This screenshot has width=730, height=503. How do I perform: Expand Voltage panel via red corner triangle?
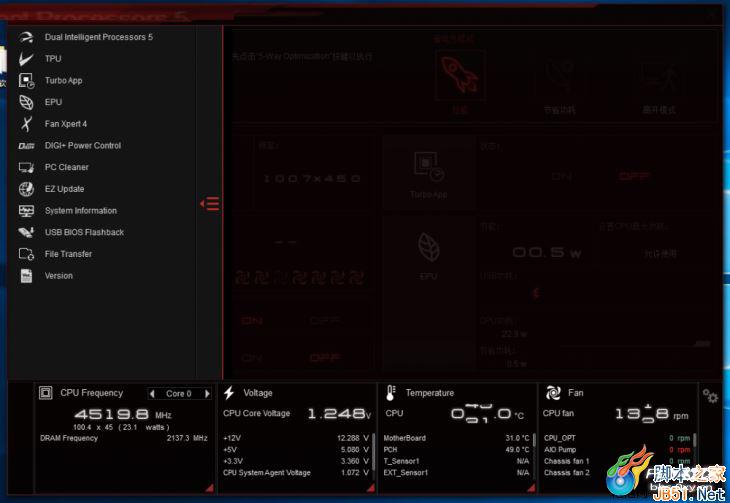[371, 488]
